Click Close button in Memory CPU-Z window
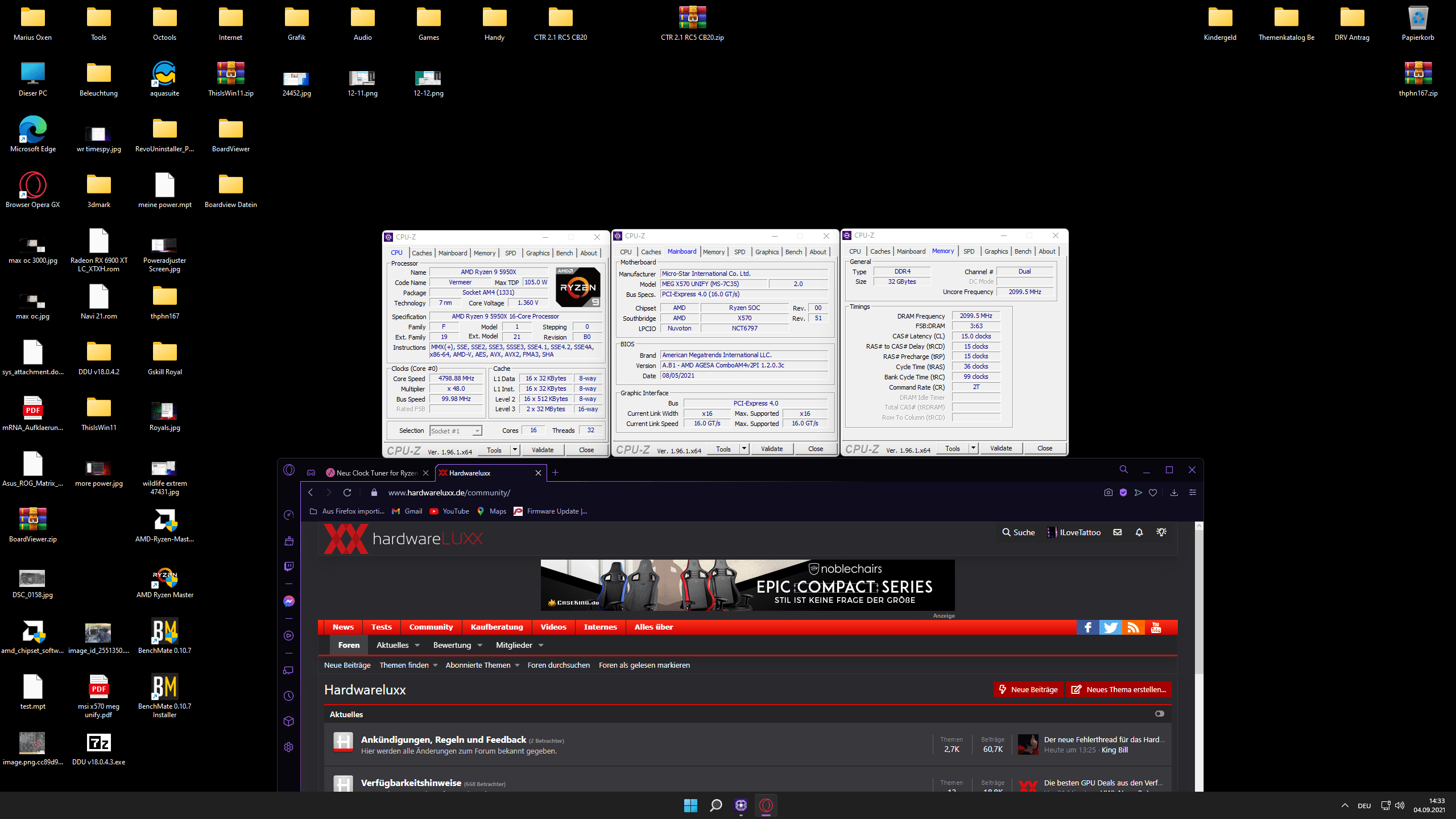 coord(1045,448)
